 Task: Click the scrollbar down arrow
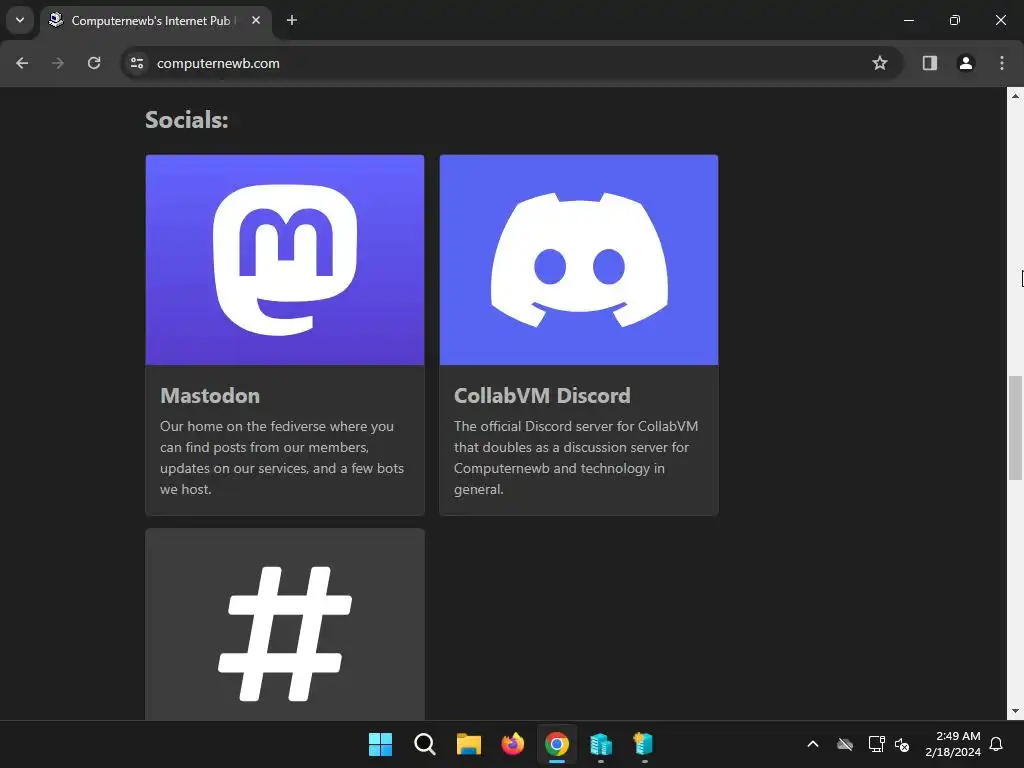[x=1016, y=711]
